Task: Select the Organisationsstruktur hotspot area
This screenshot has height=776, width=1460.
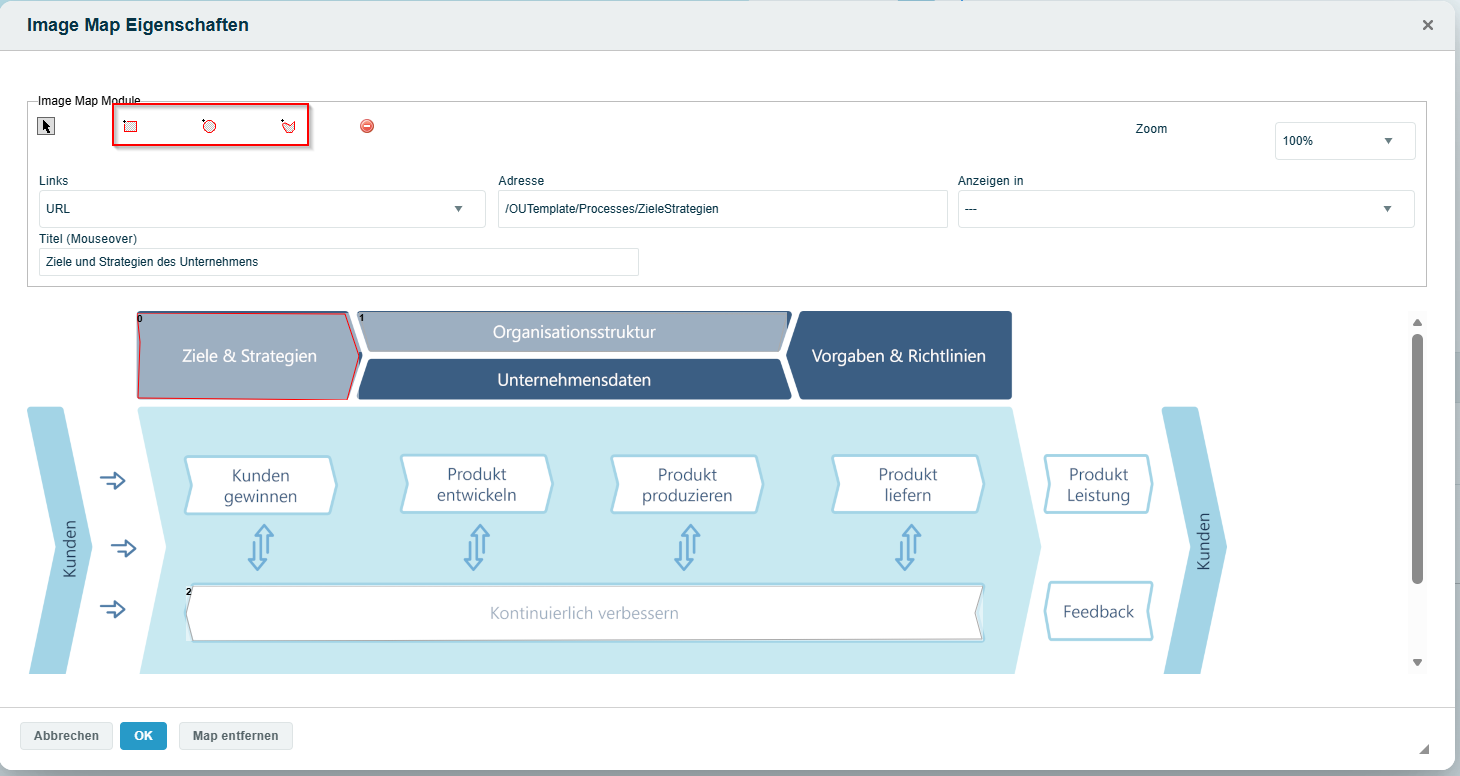Action: click(574, 332)
